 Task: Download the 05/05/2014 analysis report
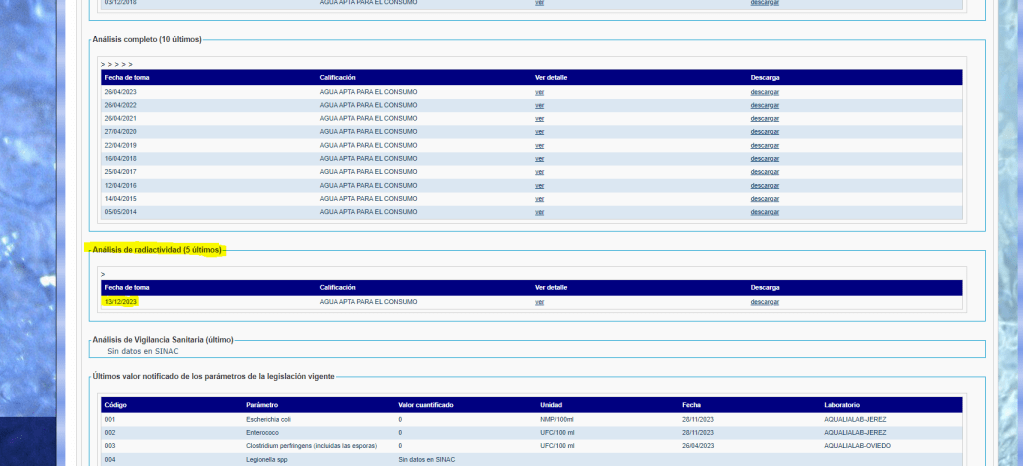(x=764, y=212)
